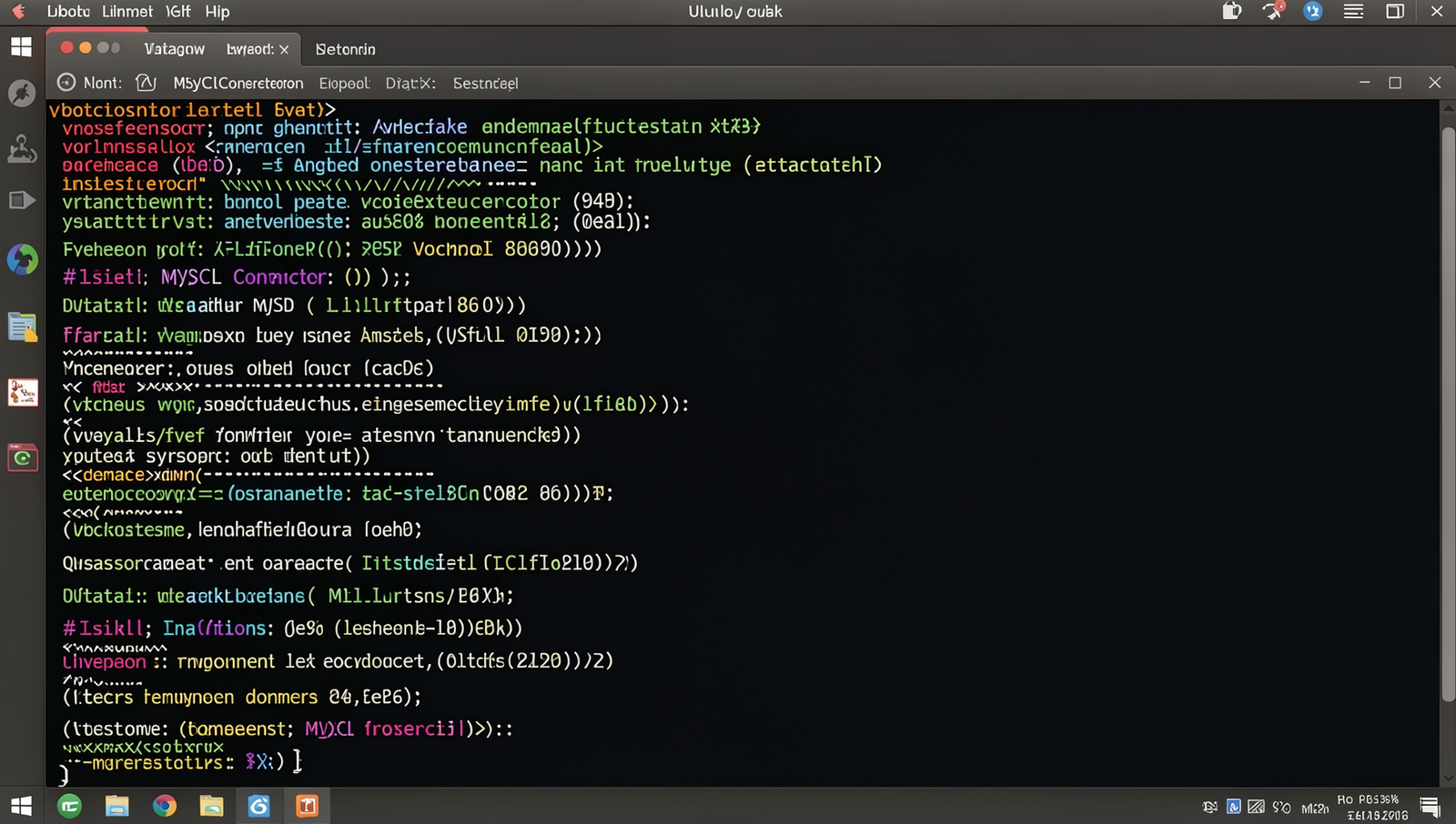Open the green round app in taskbar
1456x824 pixels.
[70, 806]
